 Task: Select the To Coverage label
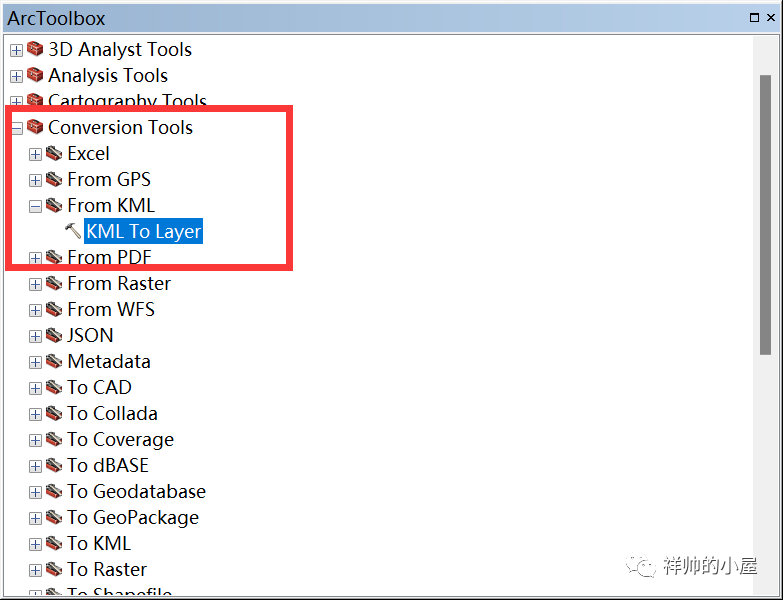120,439
